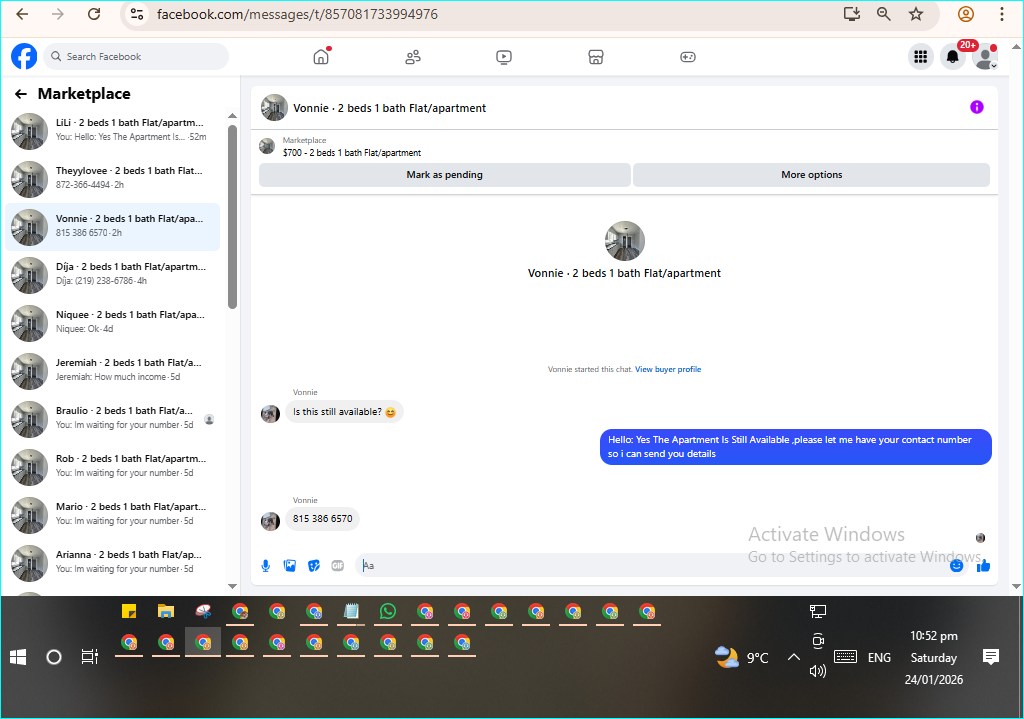Image resolution: width=1024 pixels, height=719 pixels.
Task: Click conversation list scroll-down arrow
Action: pos(232,586)
